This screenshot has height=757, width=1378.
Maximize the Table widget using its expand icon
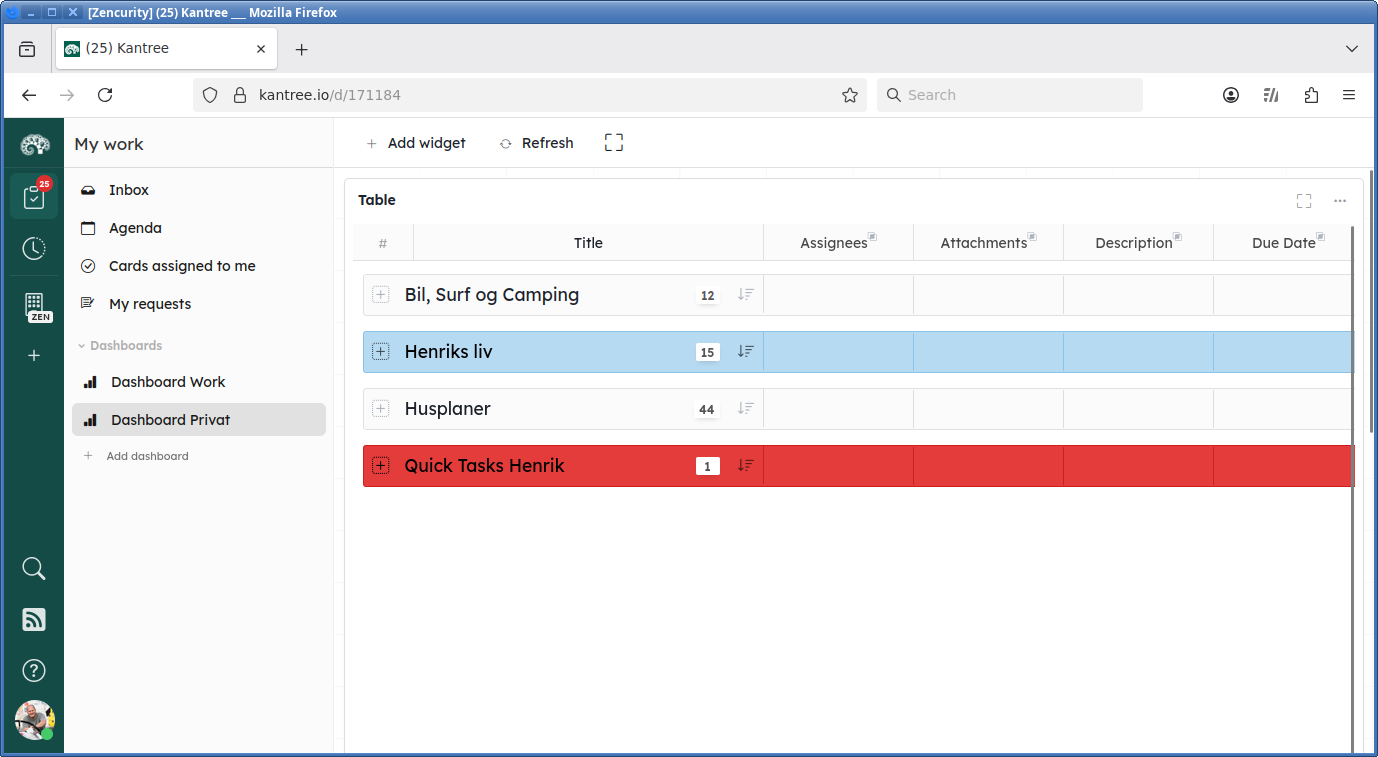tap(1304, 200)
